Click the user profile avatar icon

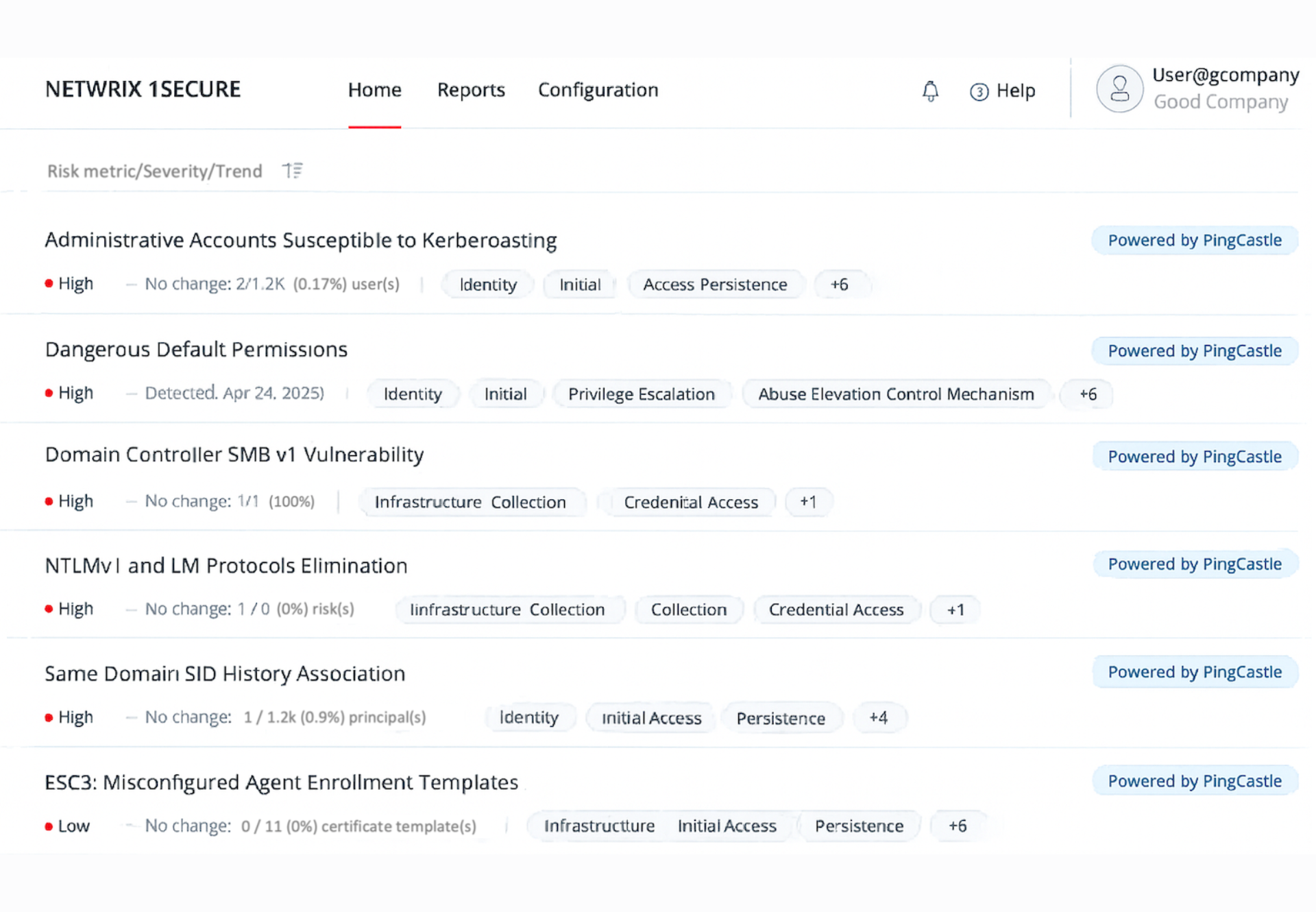[x=1119, y=89]
